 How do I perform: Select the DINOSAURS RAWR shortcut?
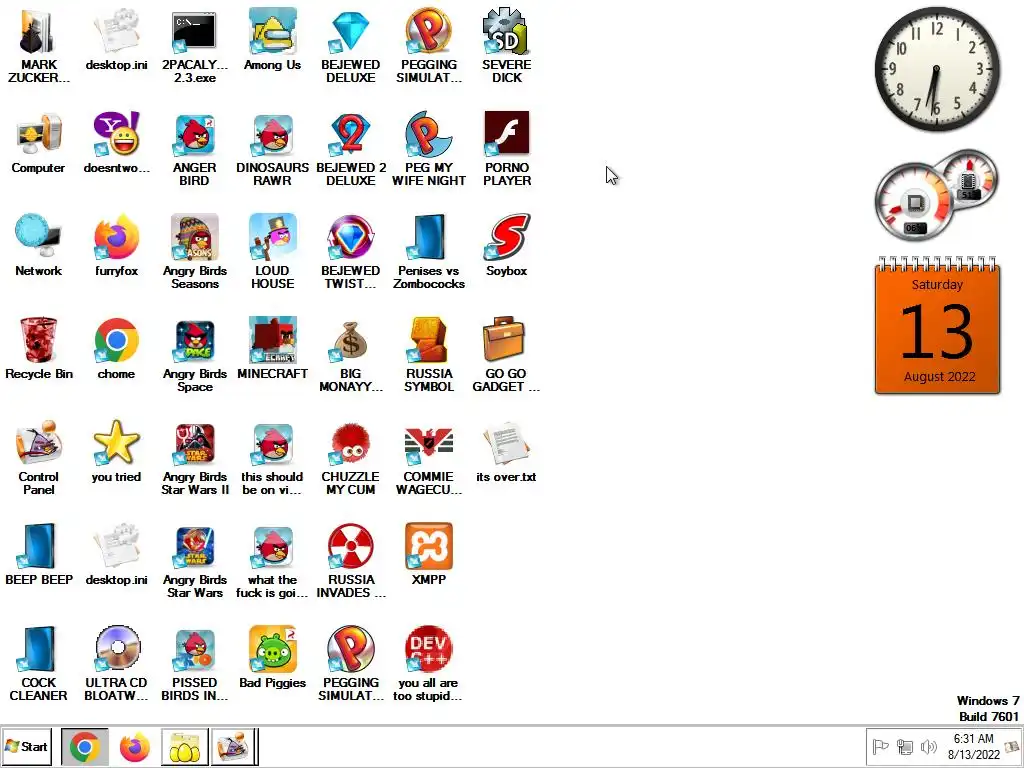tap(272, 149)
